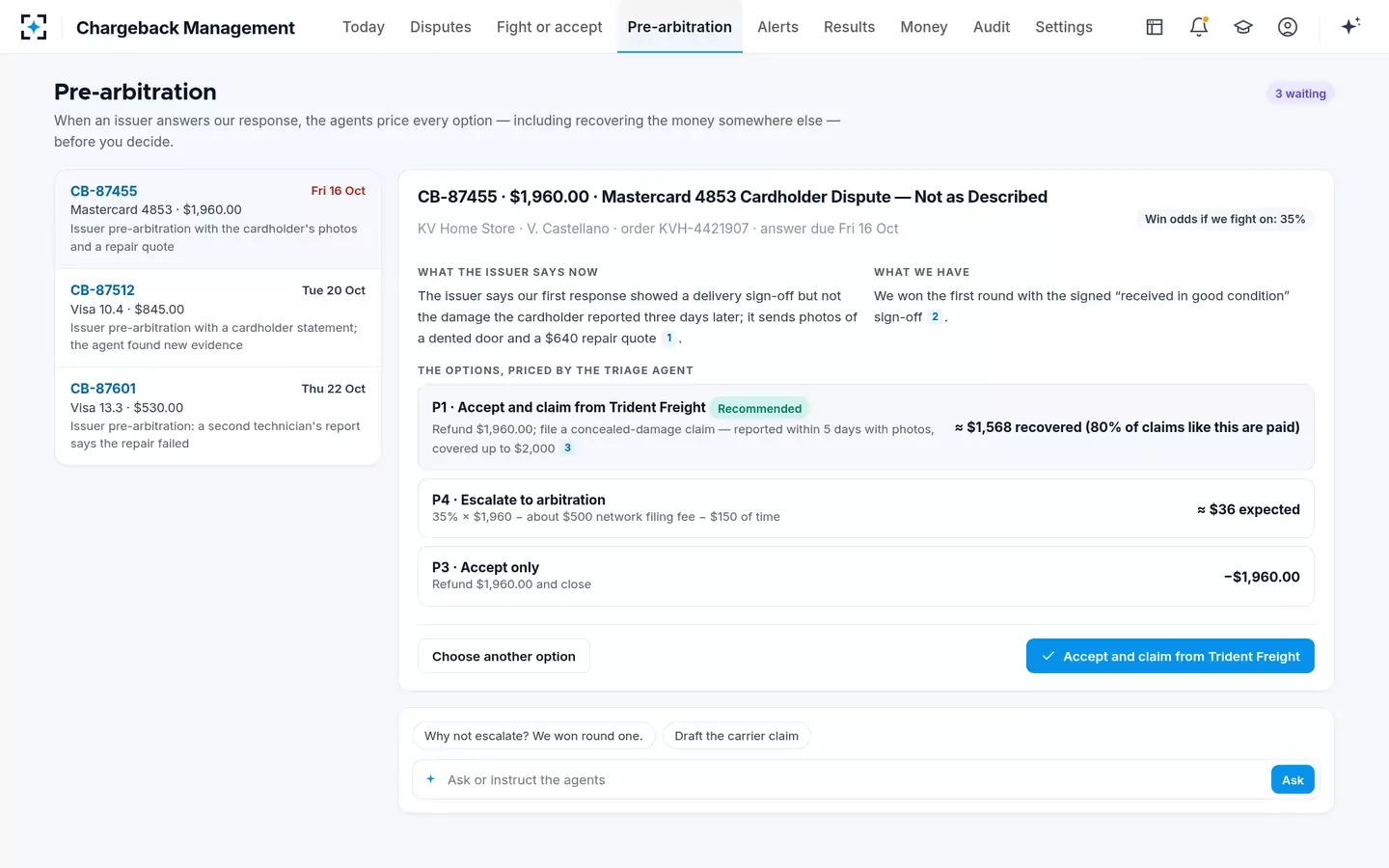Click the 3 waiting badge

pos(1300,94)
